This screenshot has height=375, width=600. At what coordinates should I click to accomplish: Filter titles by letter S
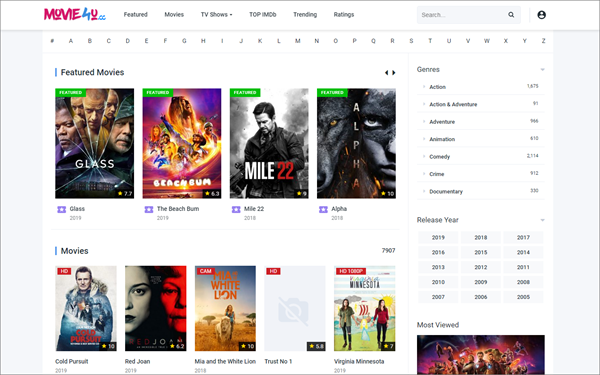click(411, 41)
